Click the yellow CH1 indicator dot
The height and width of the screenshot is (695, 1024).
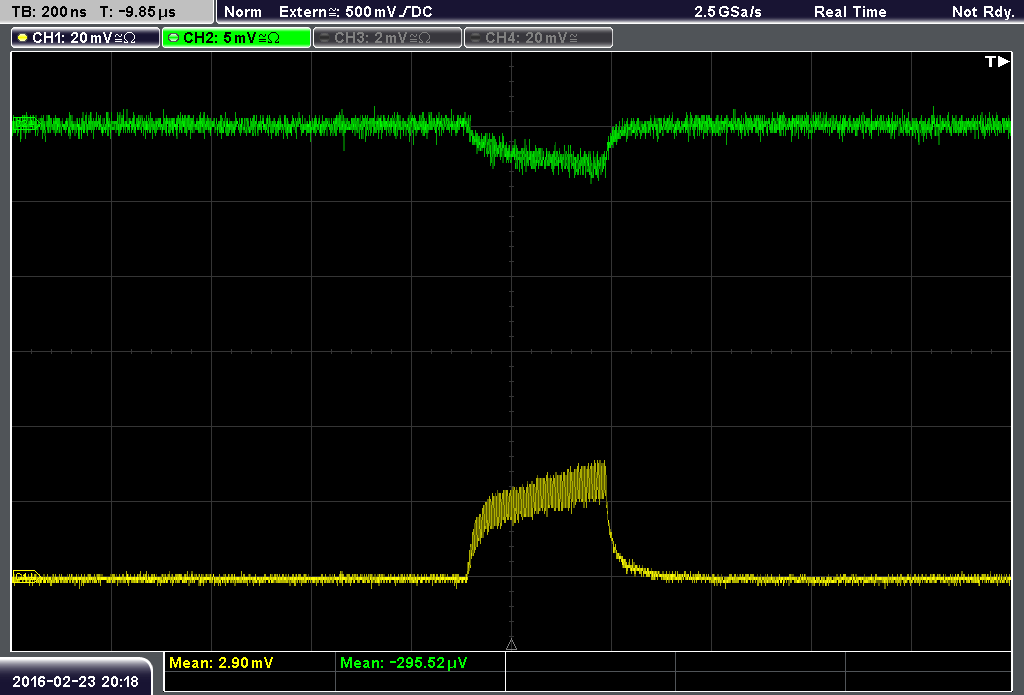point(23,38)
